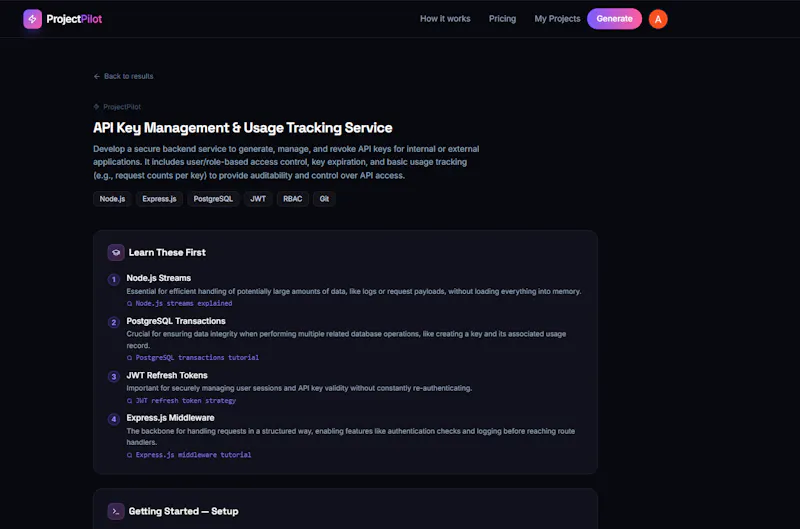Click the Back to results link

(x=123, y=76)
